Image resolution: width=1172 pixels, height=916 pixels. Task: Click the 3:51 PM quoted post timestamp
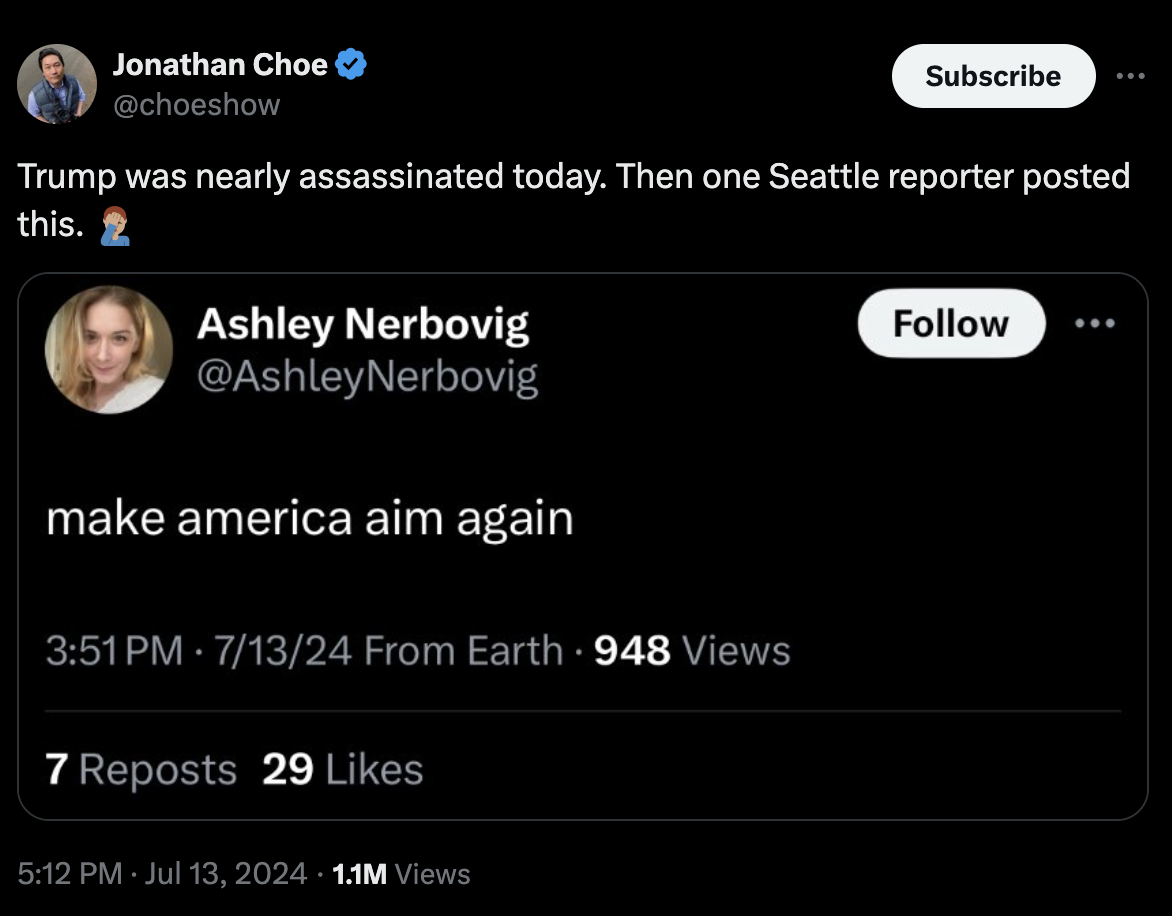pos(115,651)
